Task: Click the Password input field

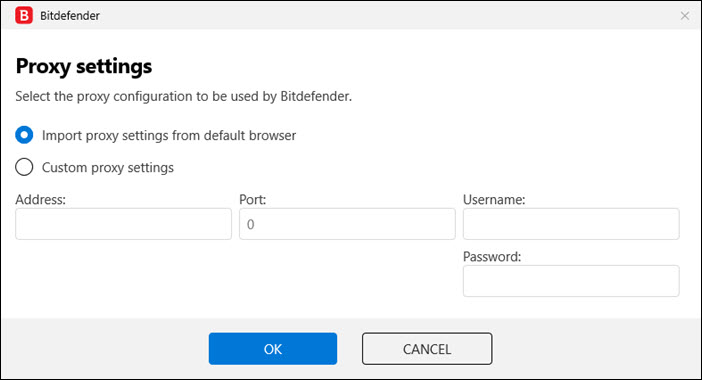Action: tap(571, 281)
